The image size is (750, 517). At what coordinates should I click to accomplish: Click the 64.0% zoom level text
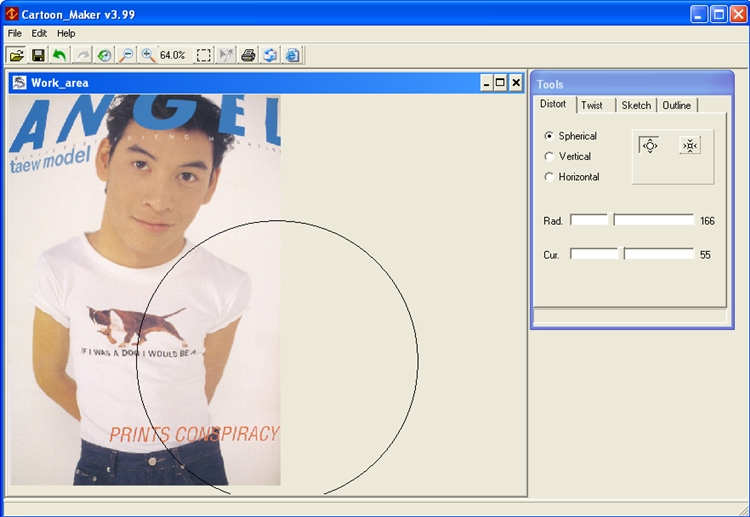(173, 55)
